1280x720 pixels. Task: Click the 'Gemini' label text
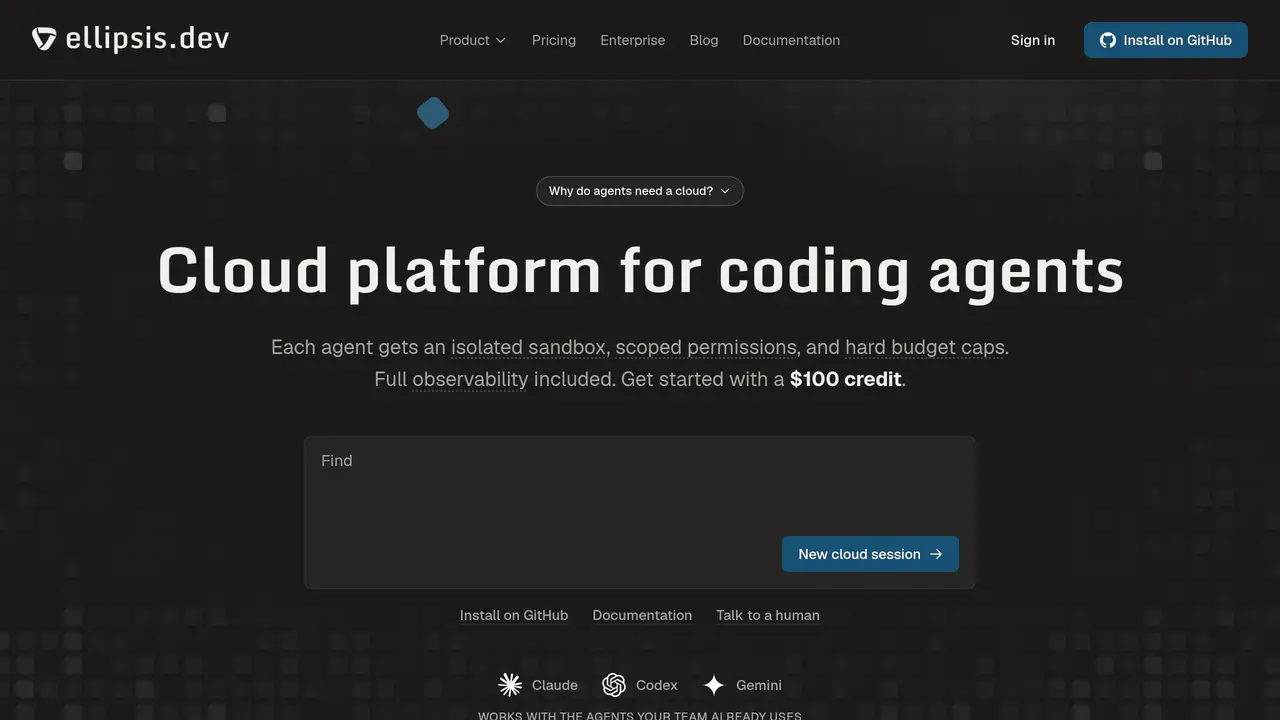click(x=759, y=685)
